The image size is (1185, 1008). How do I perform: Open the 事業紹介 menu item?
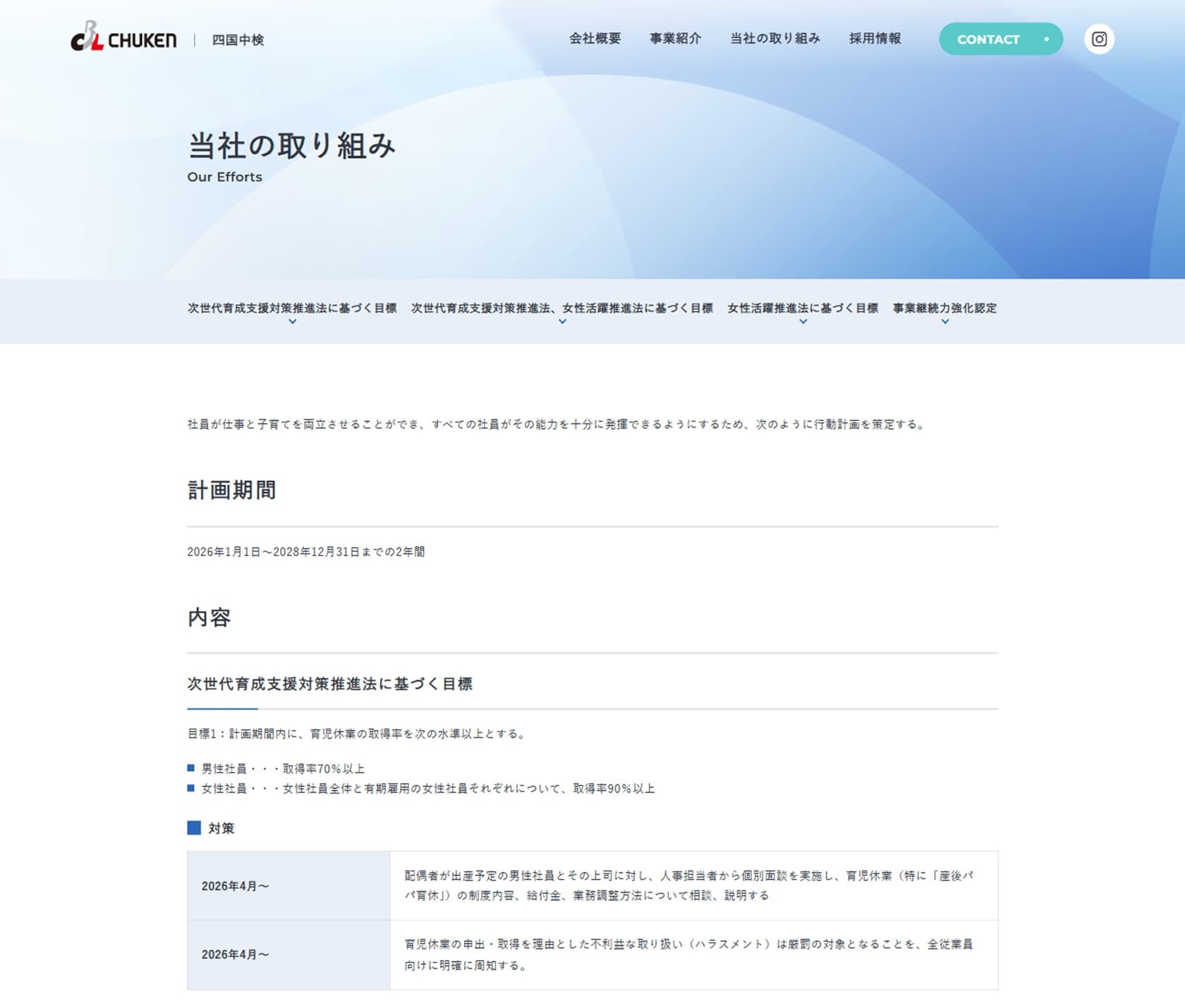(x=674, y=40)
